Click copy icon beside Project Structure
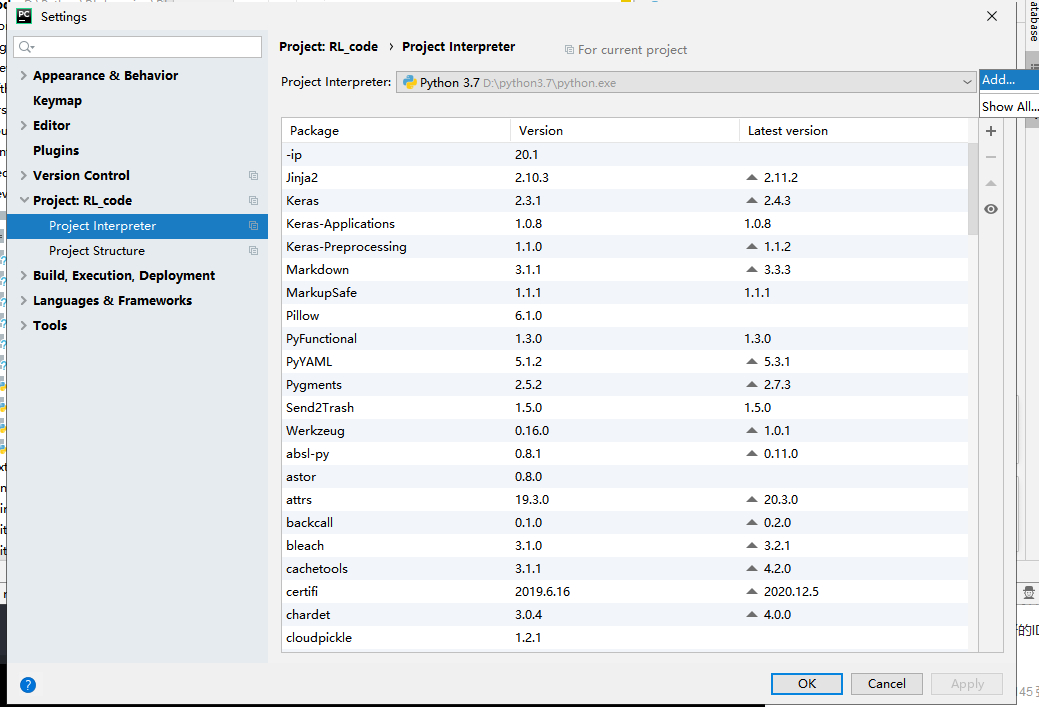 253,251
